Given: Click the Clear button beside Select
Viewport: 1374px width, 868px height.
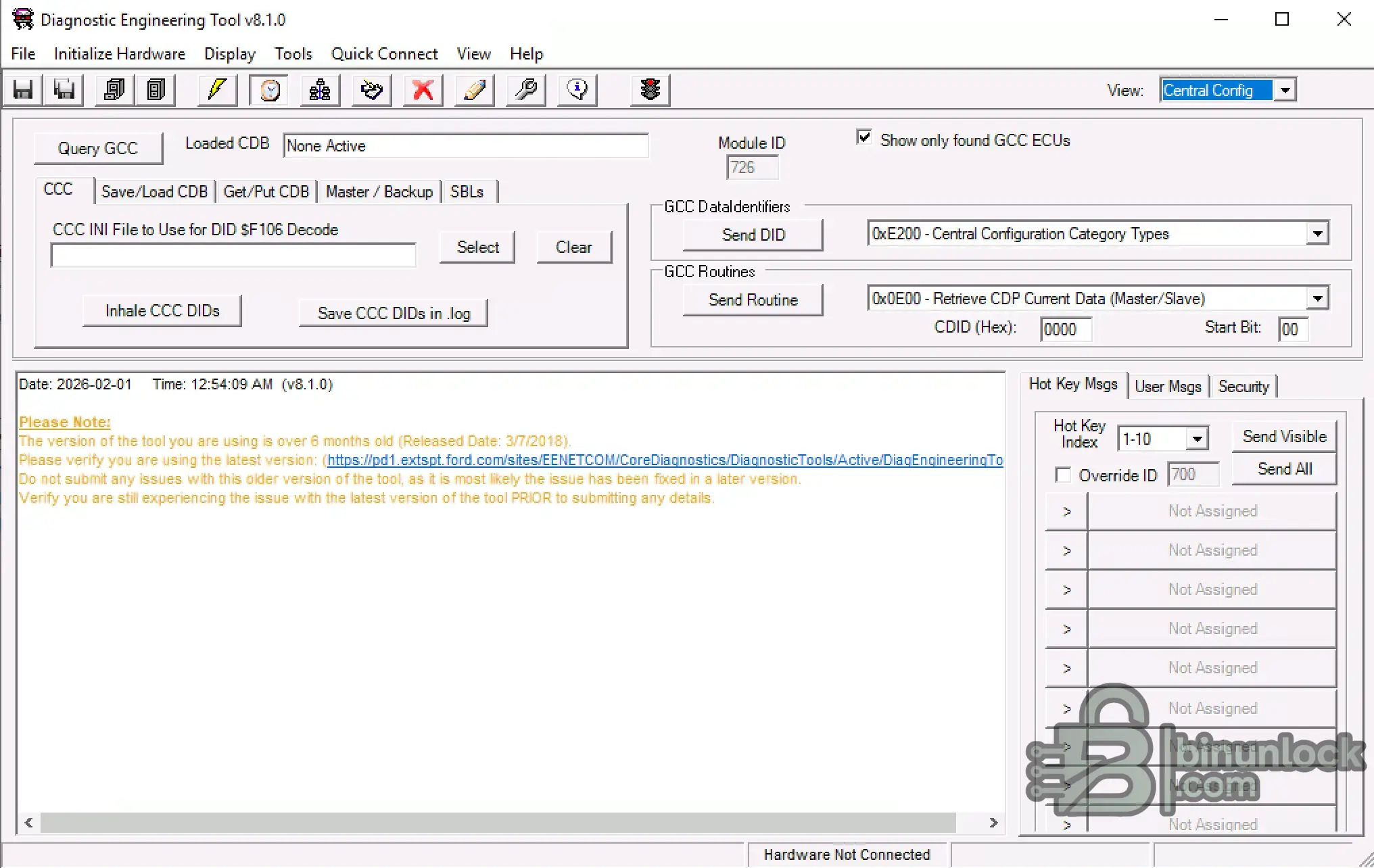Looking at the screenshot, I should point(574,247).
